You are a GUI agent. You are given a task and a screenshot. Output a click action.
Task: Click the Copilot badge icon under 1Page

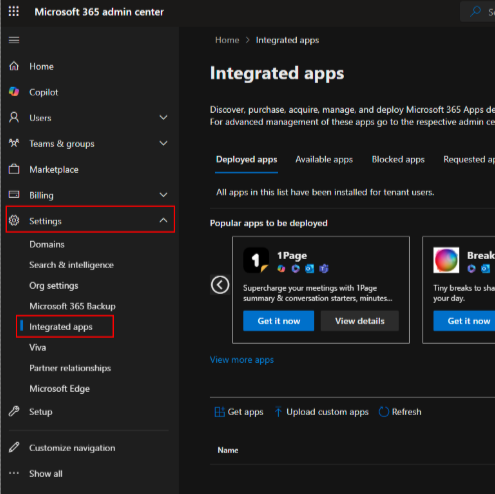tap(281, 269)
